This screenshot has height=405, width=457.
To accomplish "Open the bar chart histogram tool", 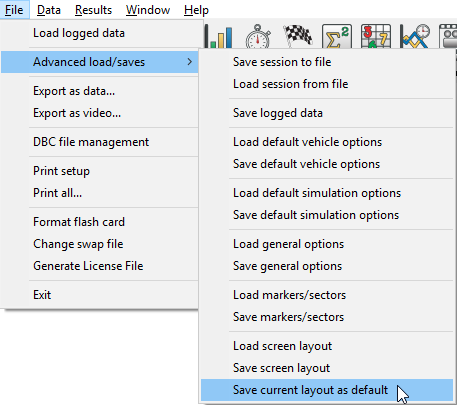I will click(x=219, y=36).
